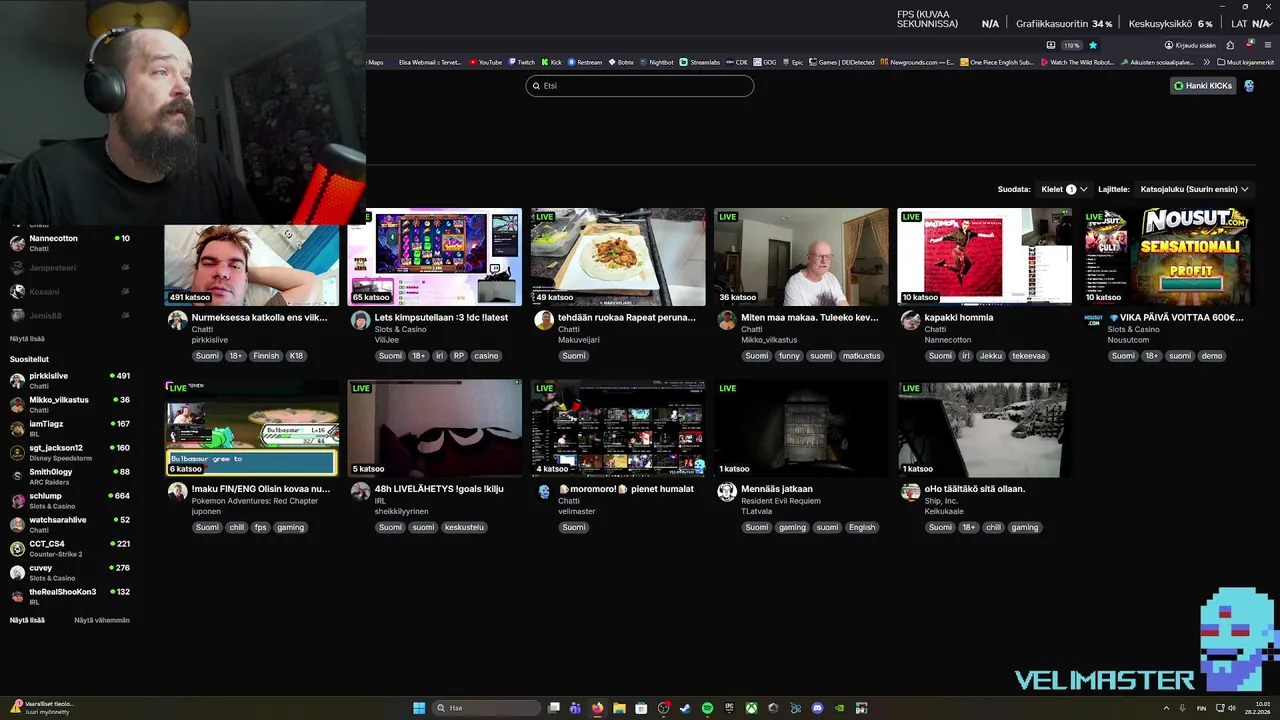Click the taskbar Hae search box
Image resolution: width=1280 pixels, height=720 pixels.
pyautogui.click(x=487, y=708)
